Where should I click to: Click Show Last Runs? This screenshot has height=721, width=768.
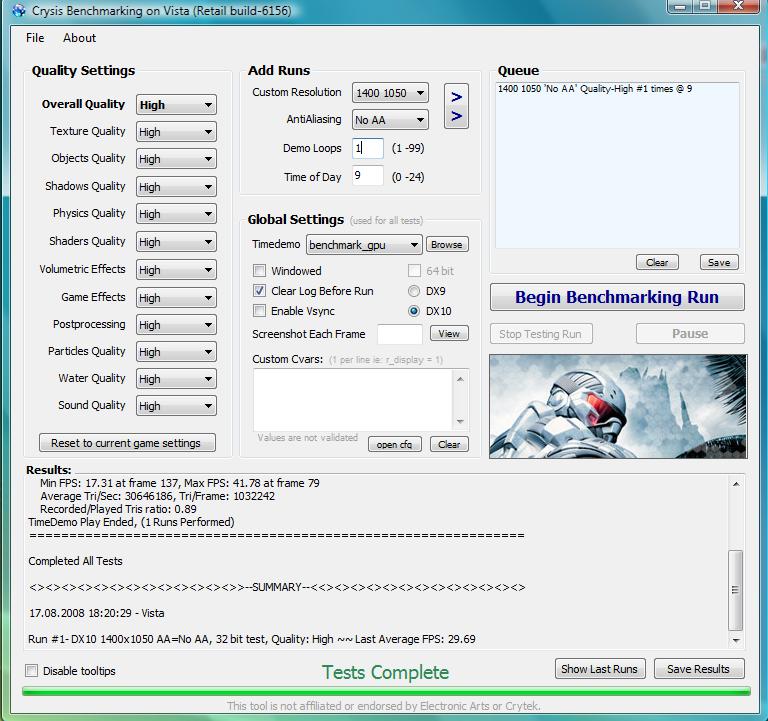click(x=600, y=669)
